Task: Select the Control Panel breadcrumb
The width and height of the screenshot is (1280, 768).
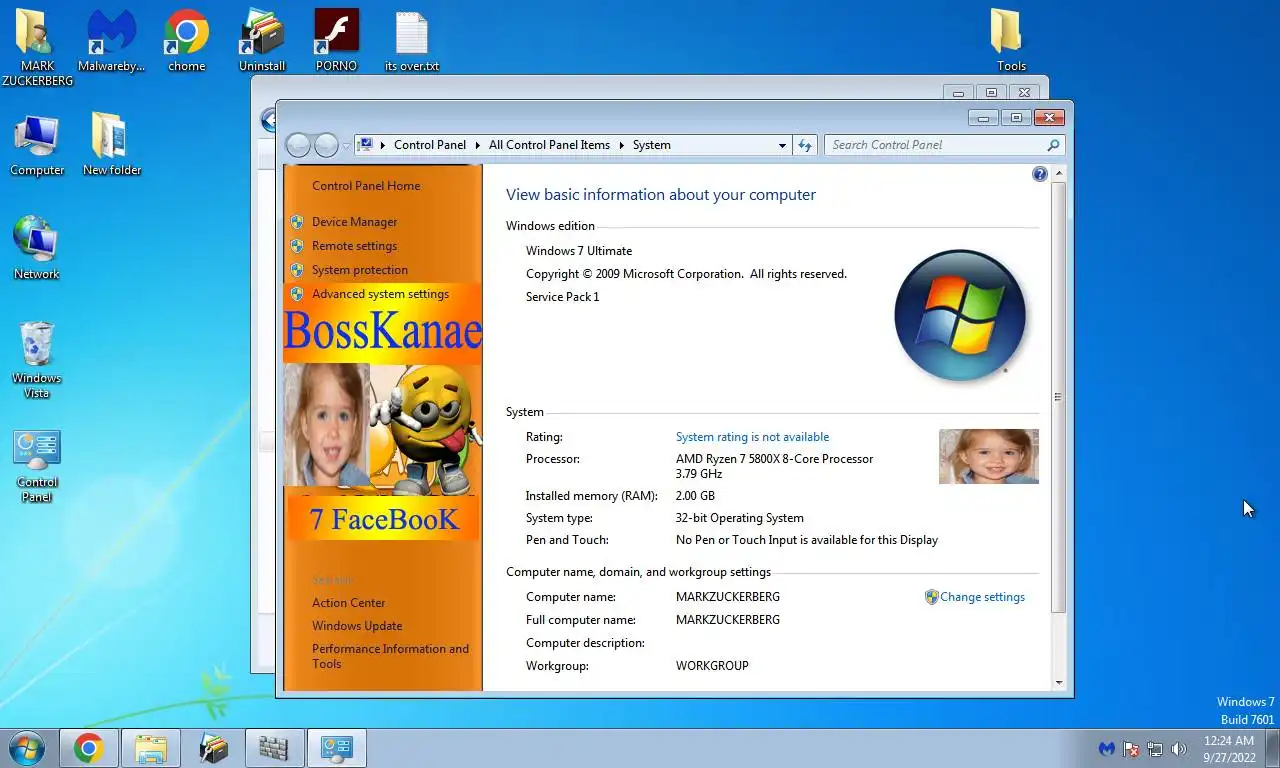Action: (430, 145)
